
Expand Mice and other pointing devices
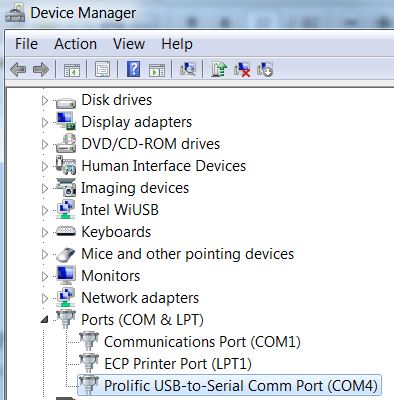(45, 254)
